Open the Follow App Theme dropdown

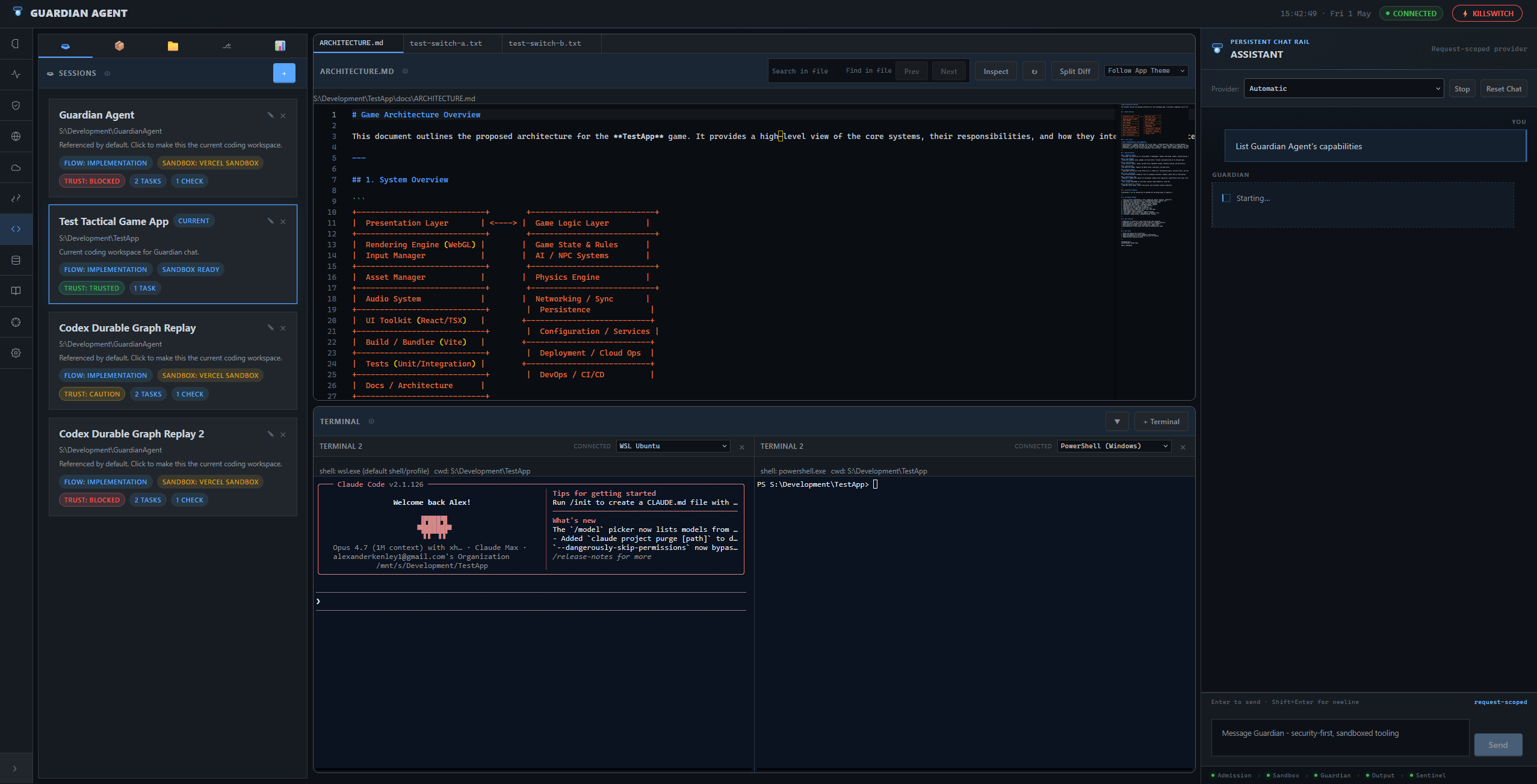point(1146,70)
